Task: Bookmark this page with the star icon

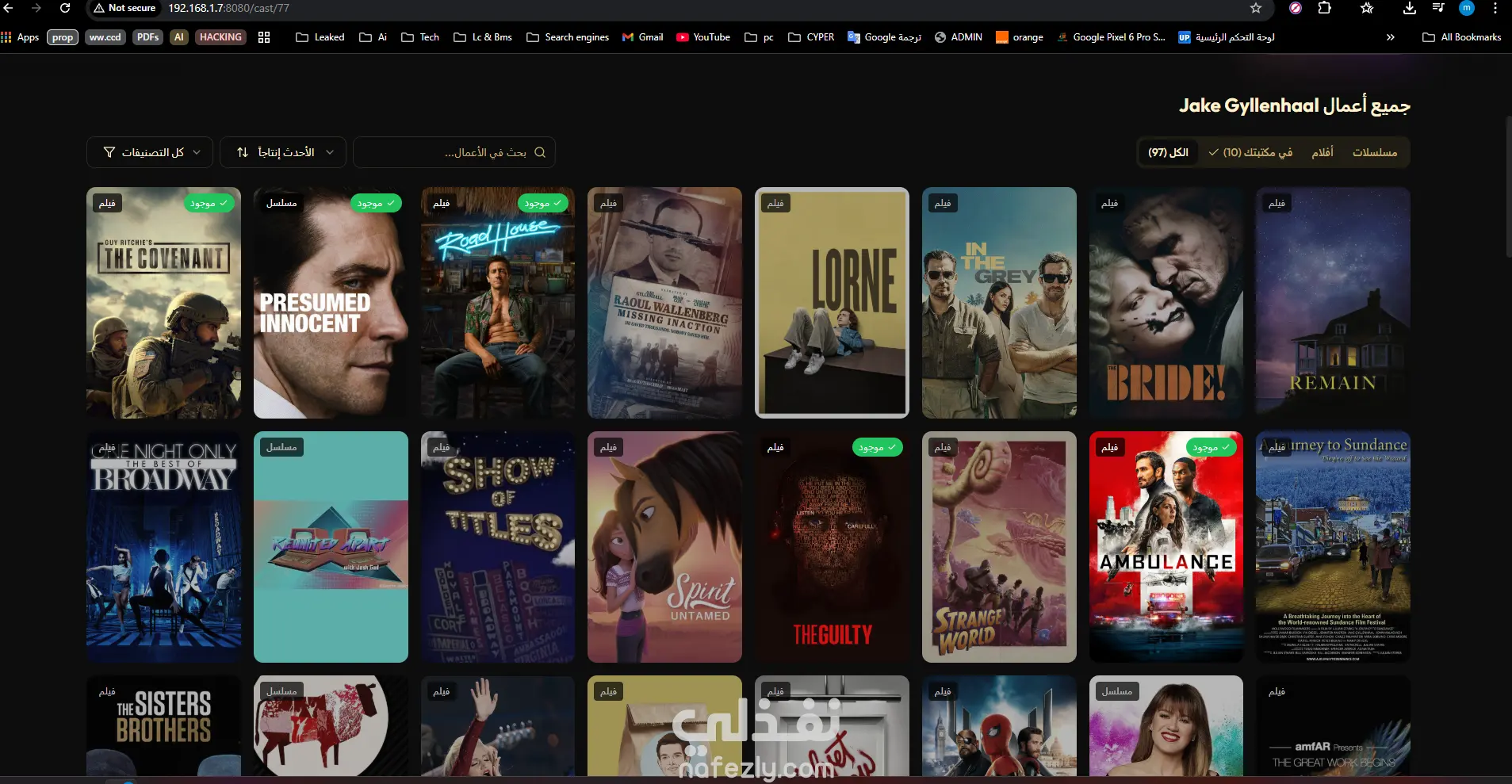Action: click(x=1256, y=8)
